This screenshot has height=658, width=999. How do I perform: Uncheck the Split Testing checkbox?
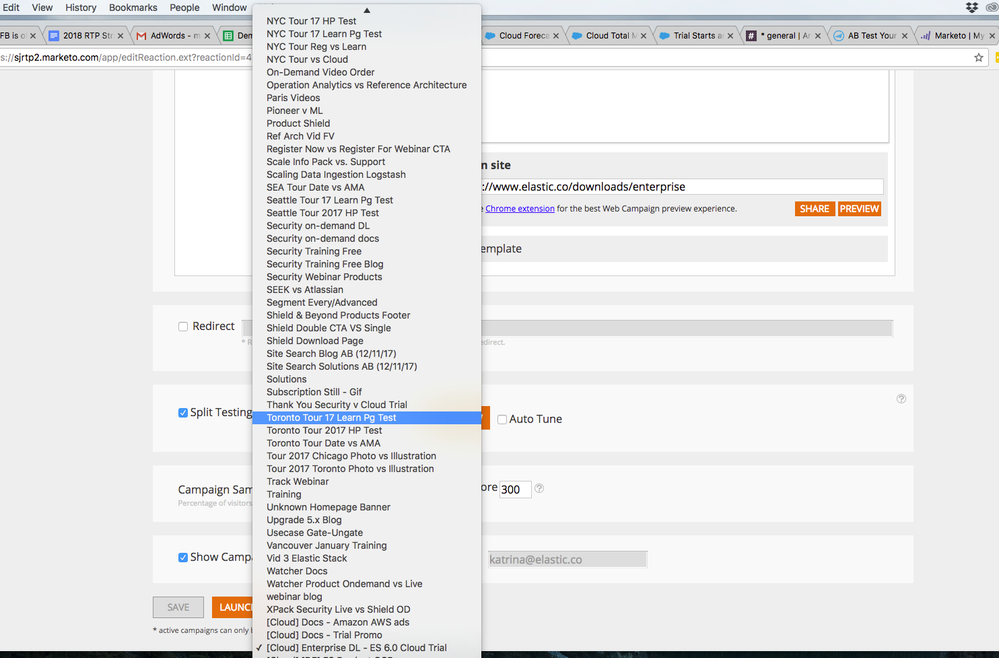[183, 413]
